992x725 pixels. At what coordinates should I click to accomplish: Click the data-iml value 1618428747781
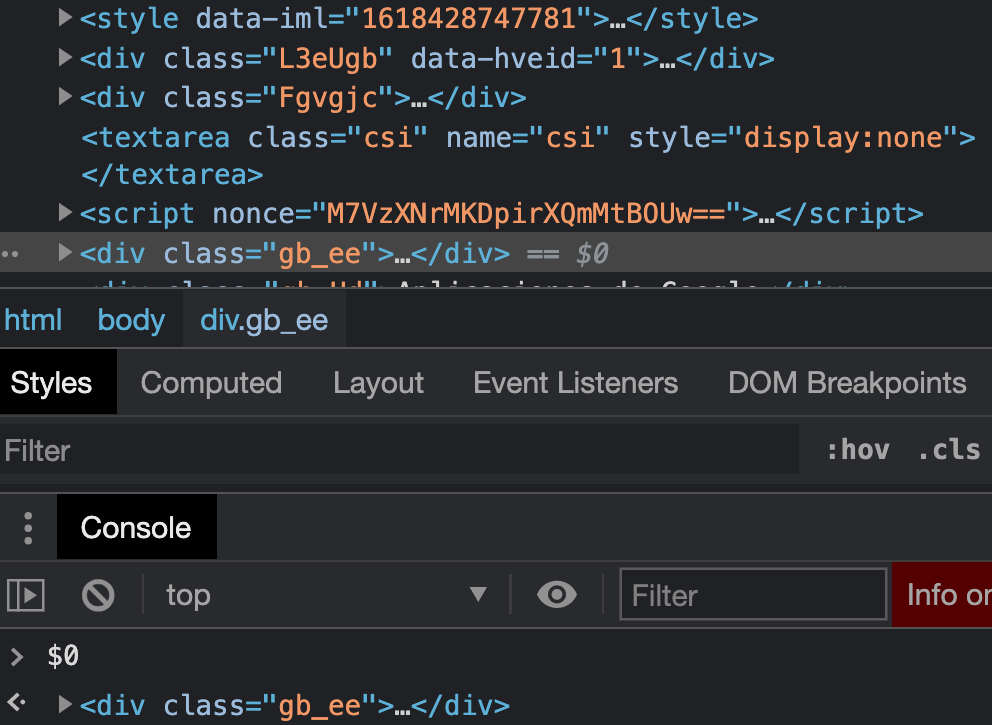[x=469, y=18]
